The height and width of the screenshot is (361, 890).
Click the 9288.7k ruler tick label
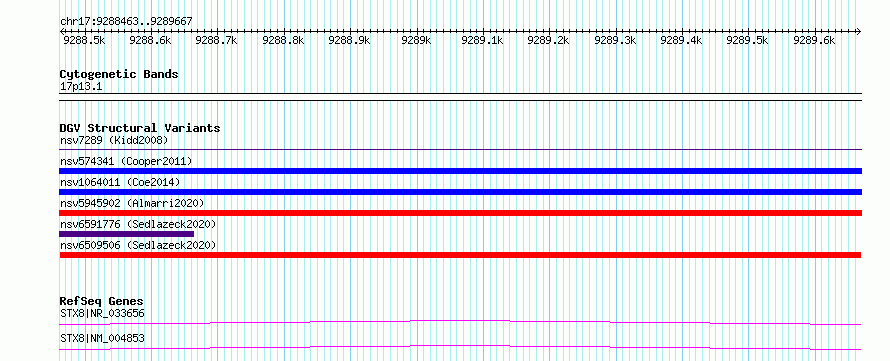tap(216, 40)
